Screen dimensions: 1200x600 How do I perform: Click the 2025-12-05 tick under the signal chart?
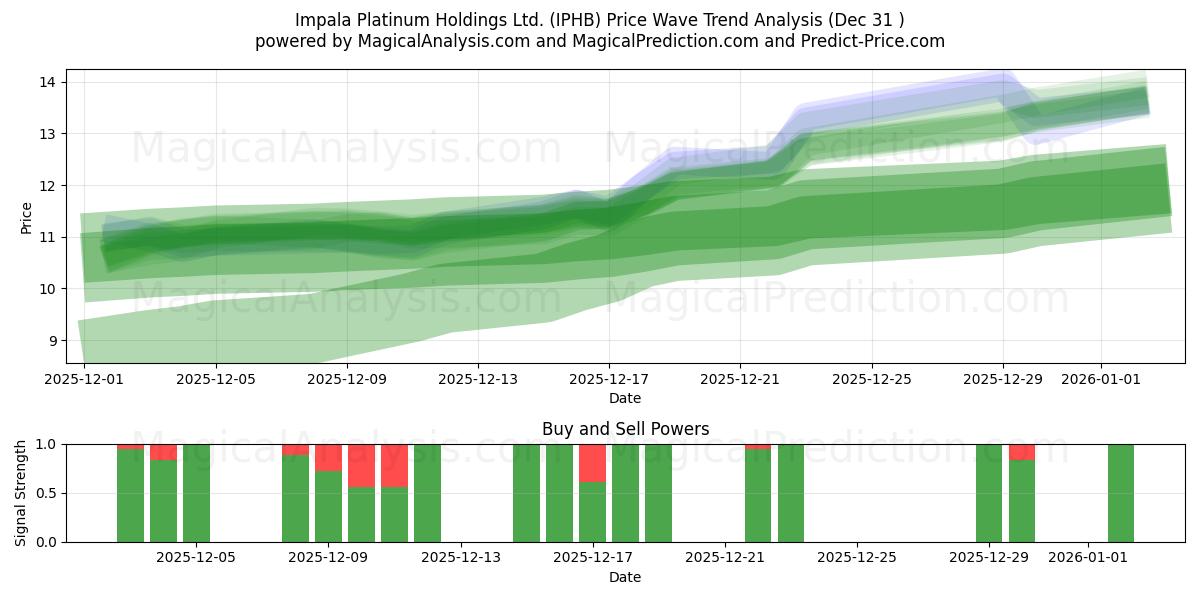coord(197,558)
